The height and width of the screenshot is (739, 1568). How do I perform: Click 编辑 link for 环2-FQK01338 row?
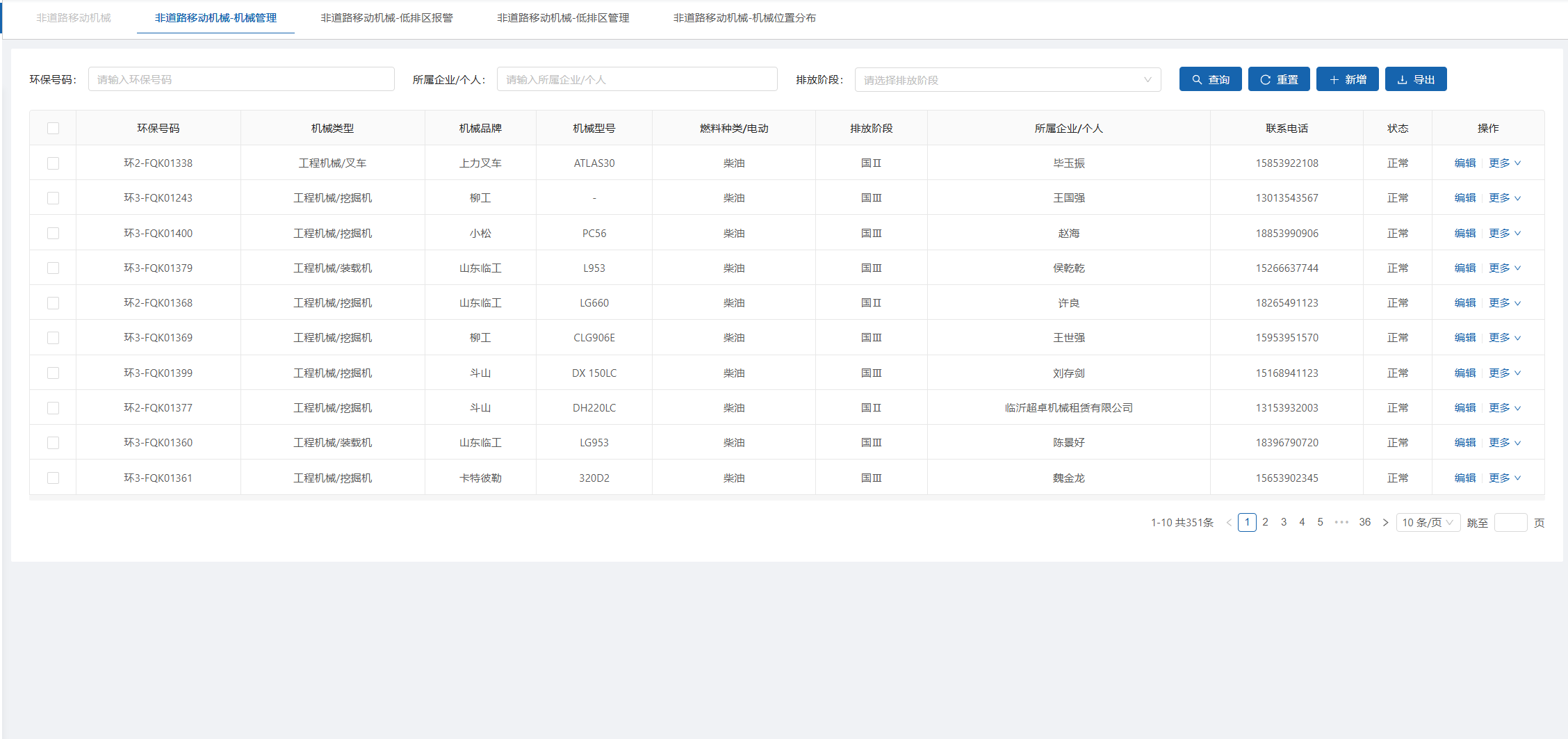click(x=1465, y=163)
